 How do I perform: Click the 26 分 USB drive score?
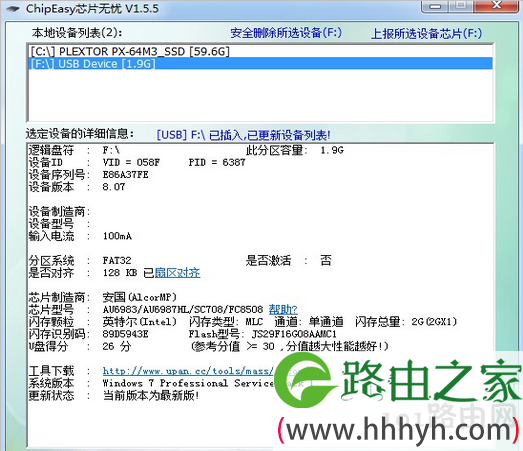[x=117, y=346]
